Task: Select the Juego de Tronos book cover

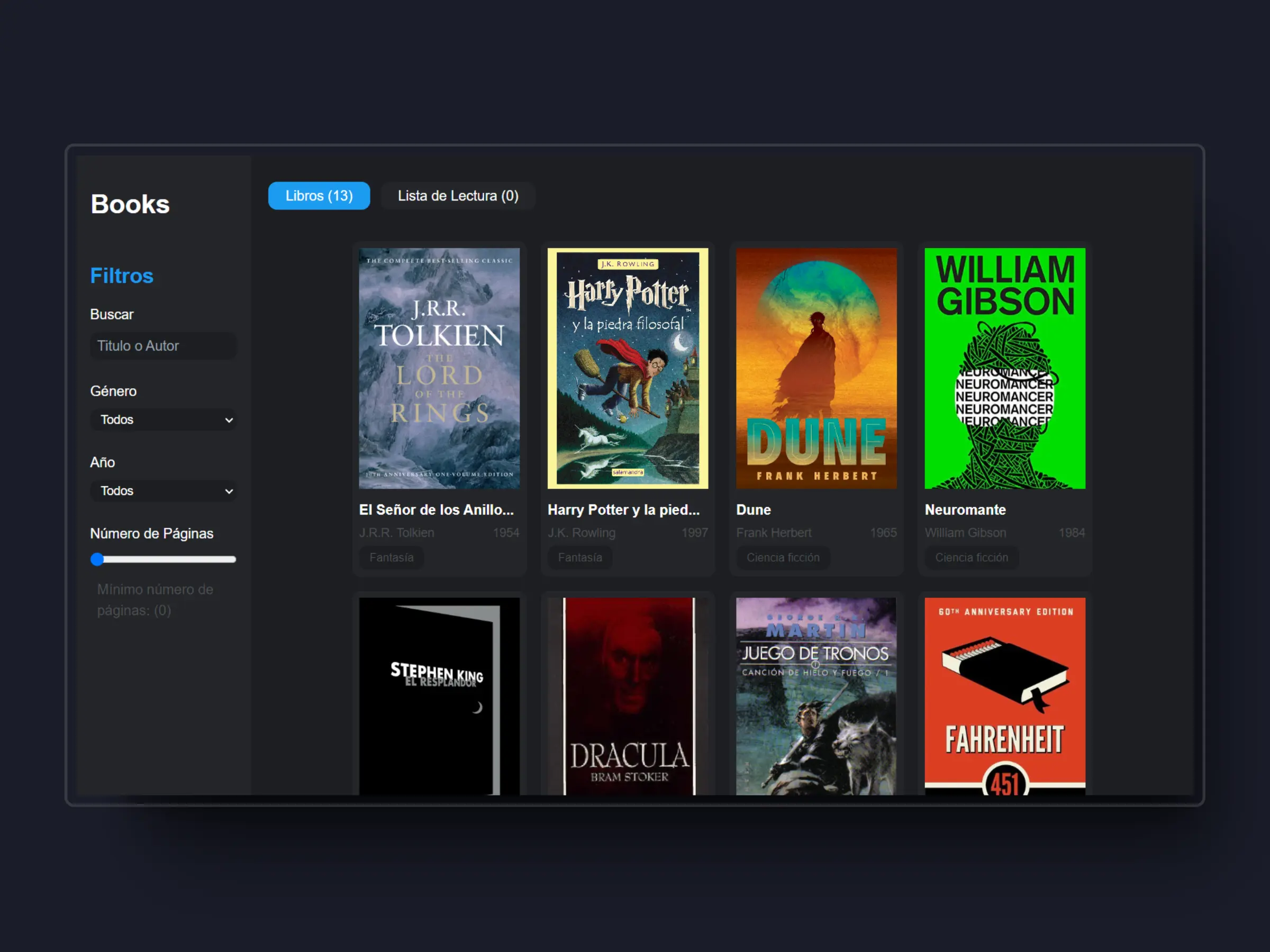Action: pos(816,696)
